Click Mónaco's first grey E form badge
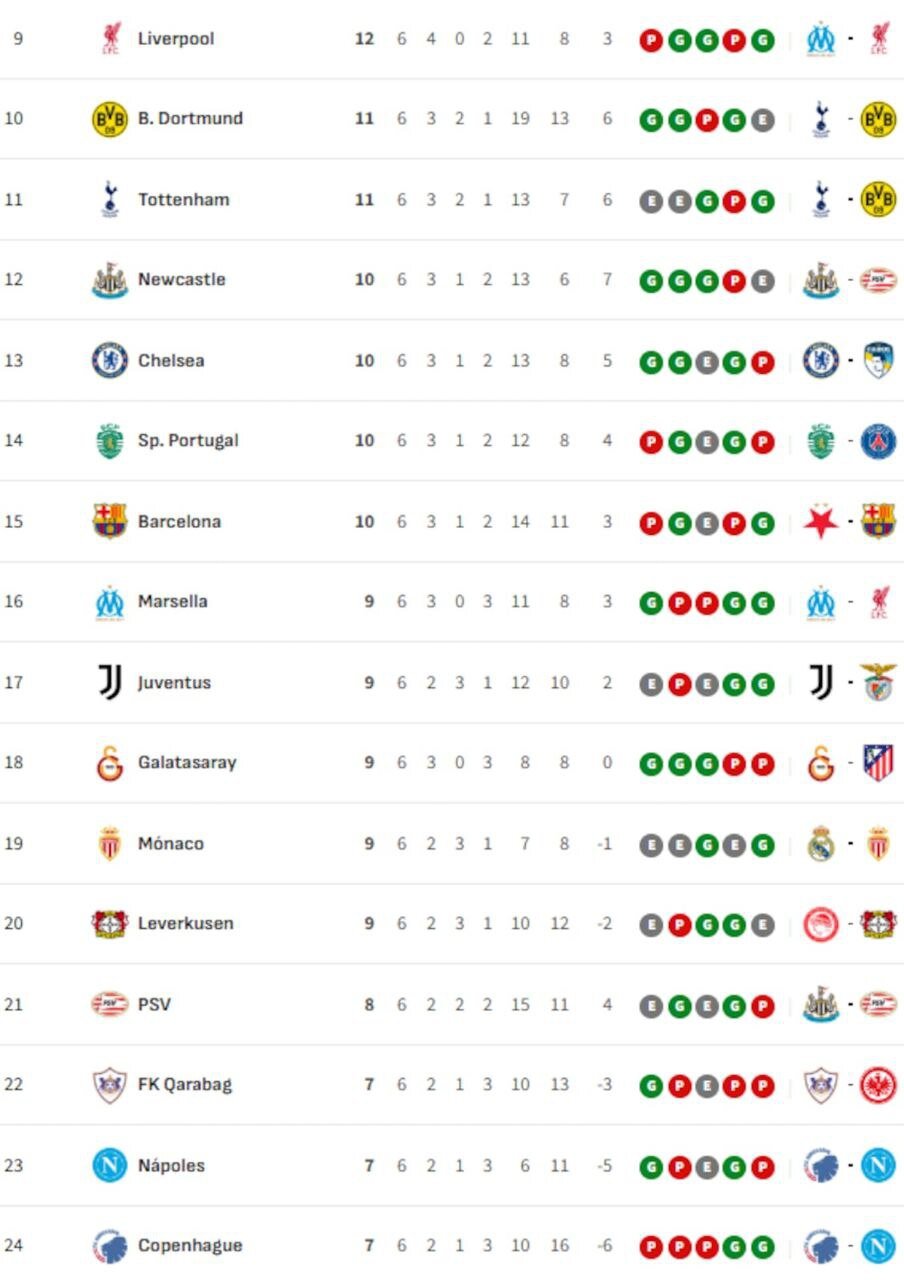This screenshot has height=1280, width=904. click(651, 845)
